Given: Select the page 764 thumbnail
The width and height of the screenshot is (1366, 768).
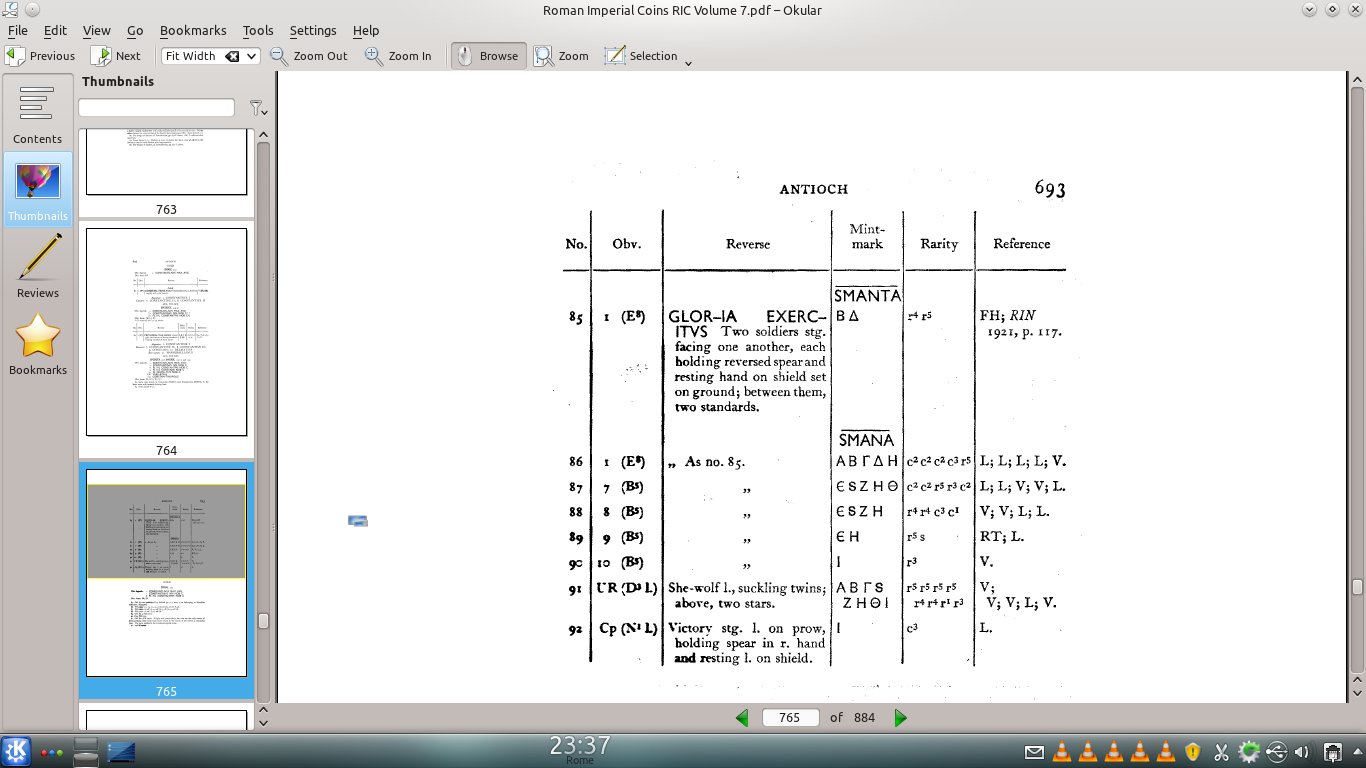Looking at the screenshot, I should click(x=166, y=332).
